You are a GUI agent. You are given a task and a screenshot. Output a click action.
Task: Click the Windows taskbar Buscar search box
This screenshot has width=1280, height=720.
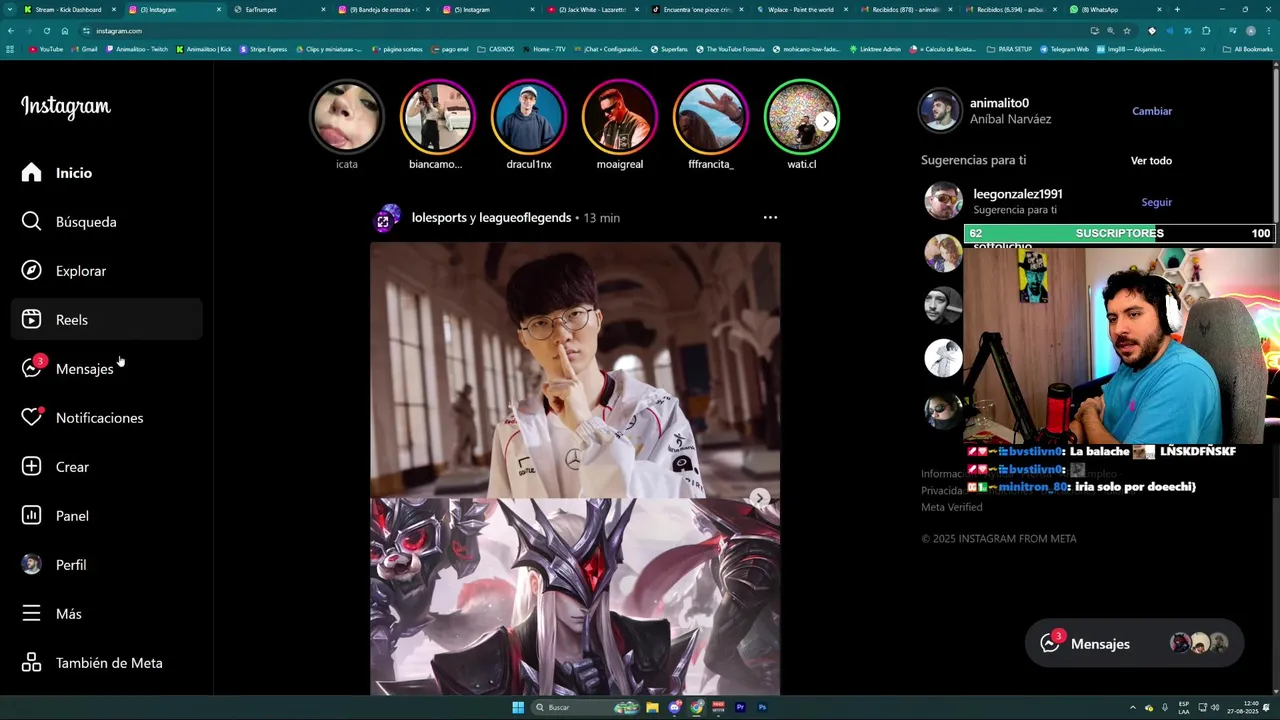585,707
